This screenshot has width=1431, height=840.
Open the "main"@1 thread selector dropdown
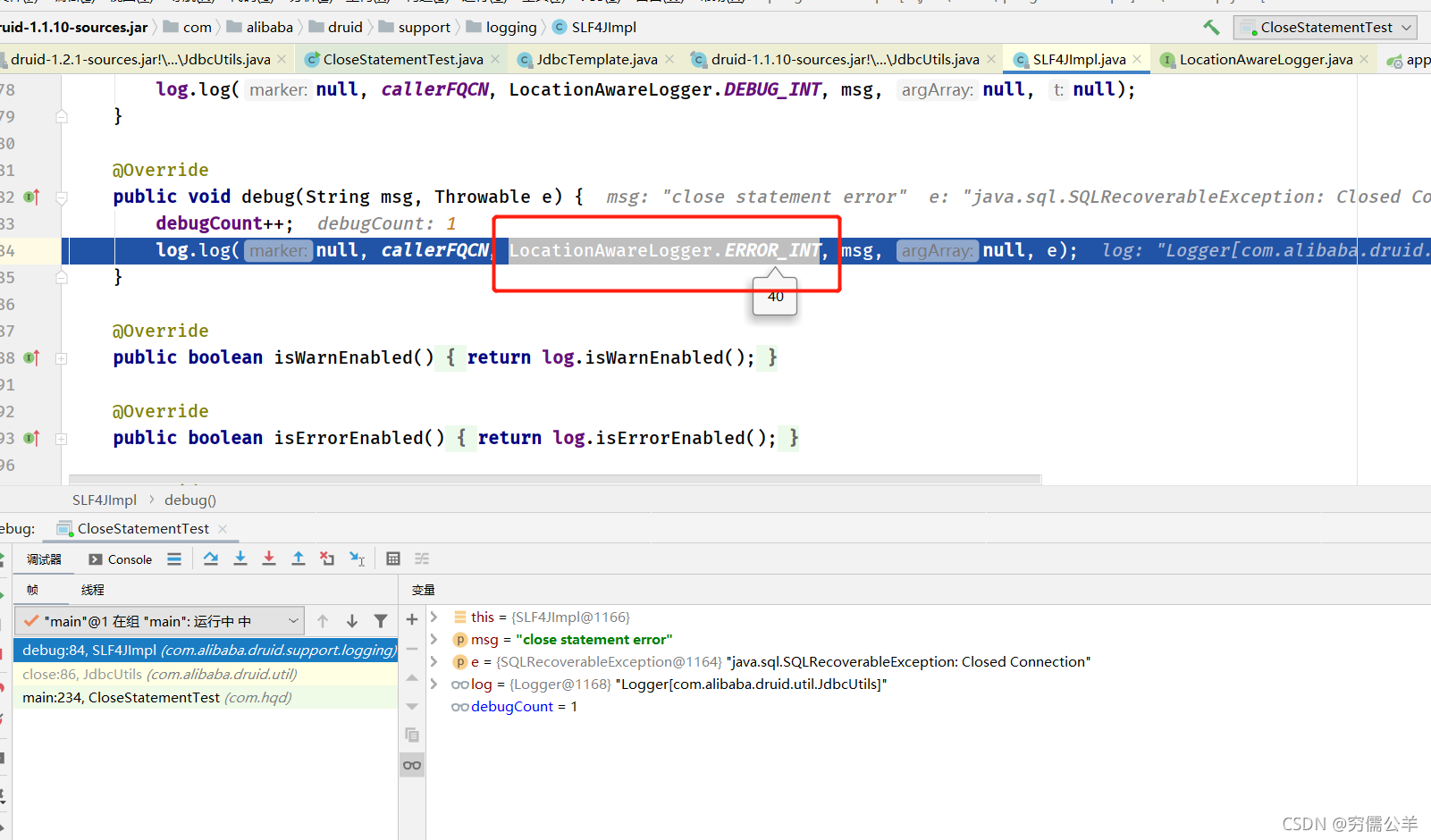[159, 621]
